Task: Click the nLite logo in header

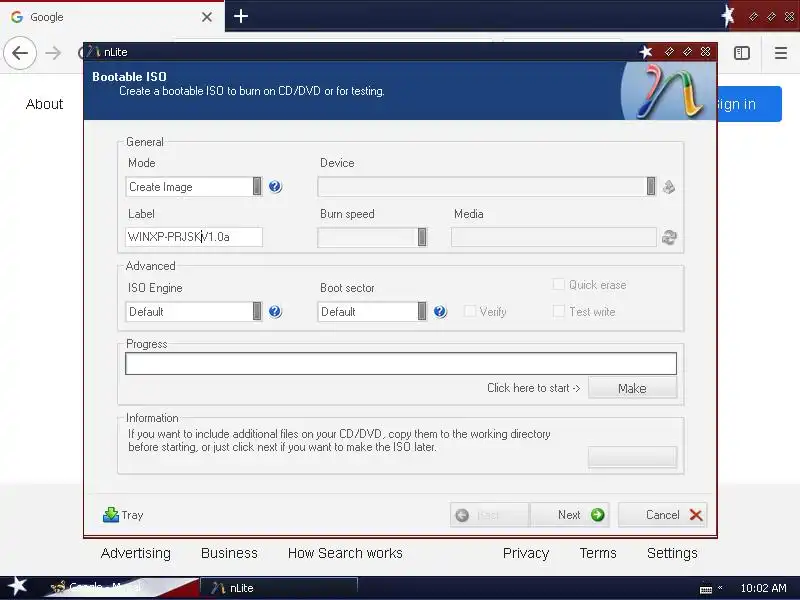Action: [x=669, y=91]
